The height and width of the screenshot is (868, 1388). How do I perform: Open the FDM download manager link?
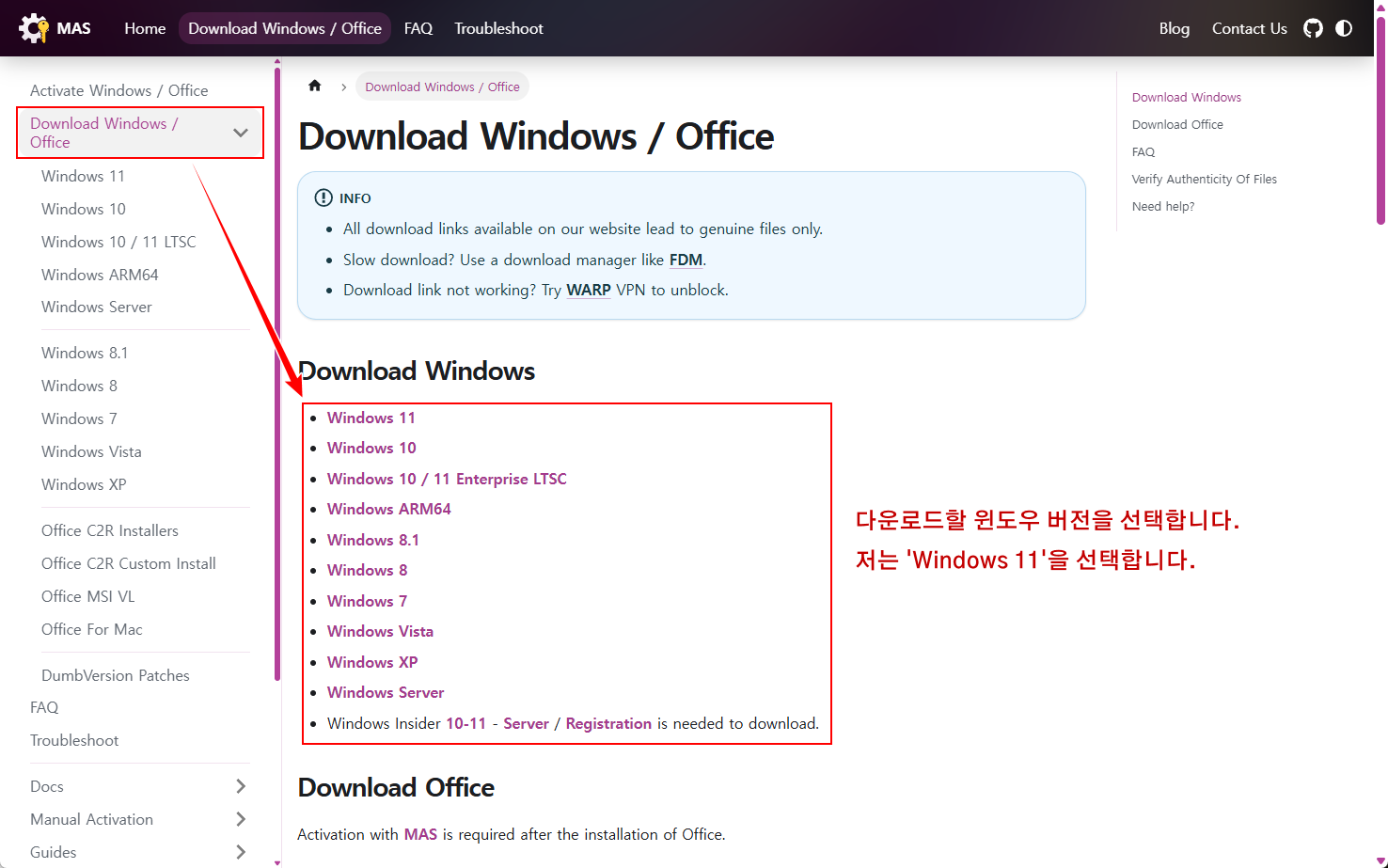click(x=686, y=260)
